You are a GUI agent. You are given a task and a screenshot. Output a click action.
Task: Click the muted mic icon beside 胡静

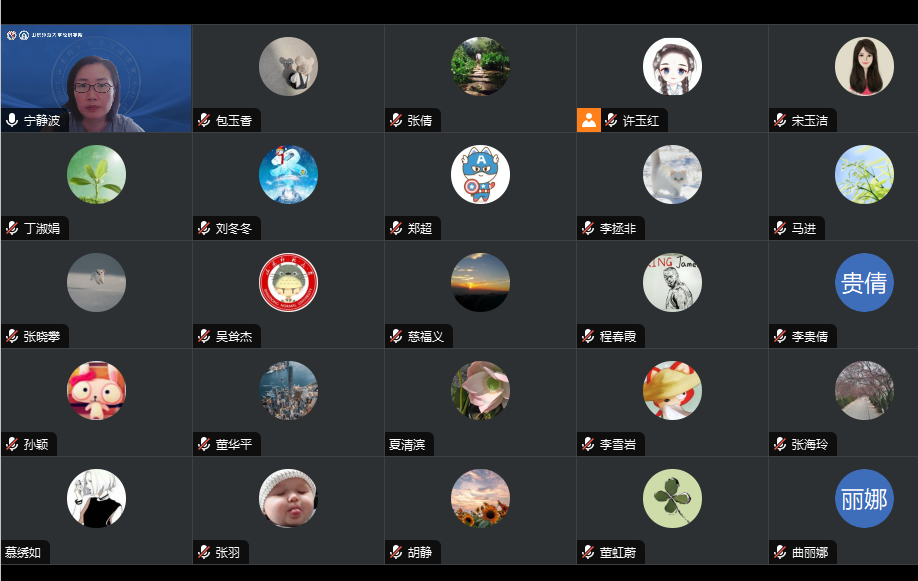click(396, 552)
